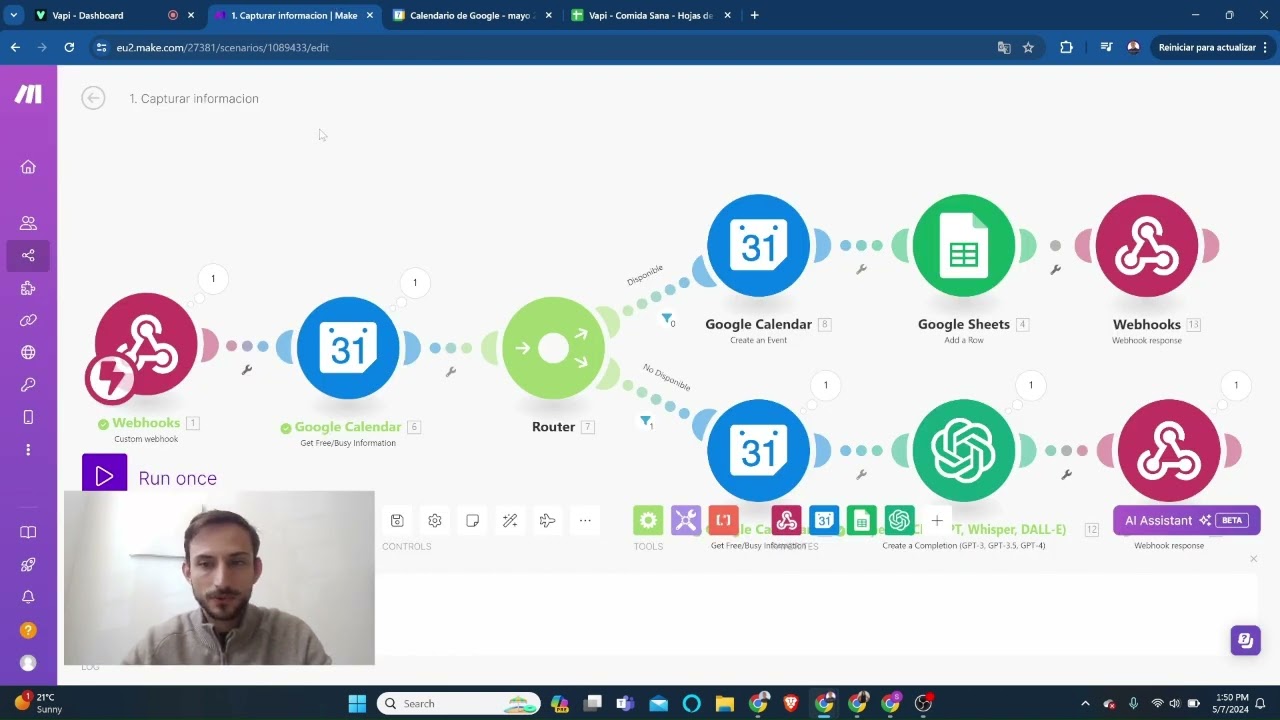Screen dimensions: 1280x720
Task: Open Scenarios via the share-nodes sidebar icon
Action: 28,255
